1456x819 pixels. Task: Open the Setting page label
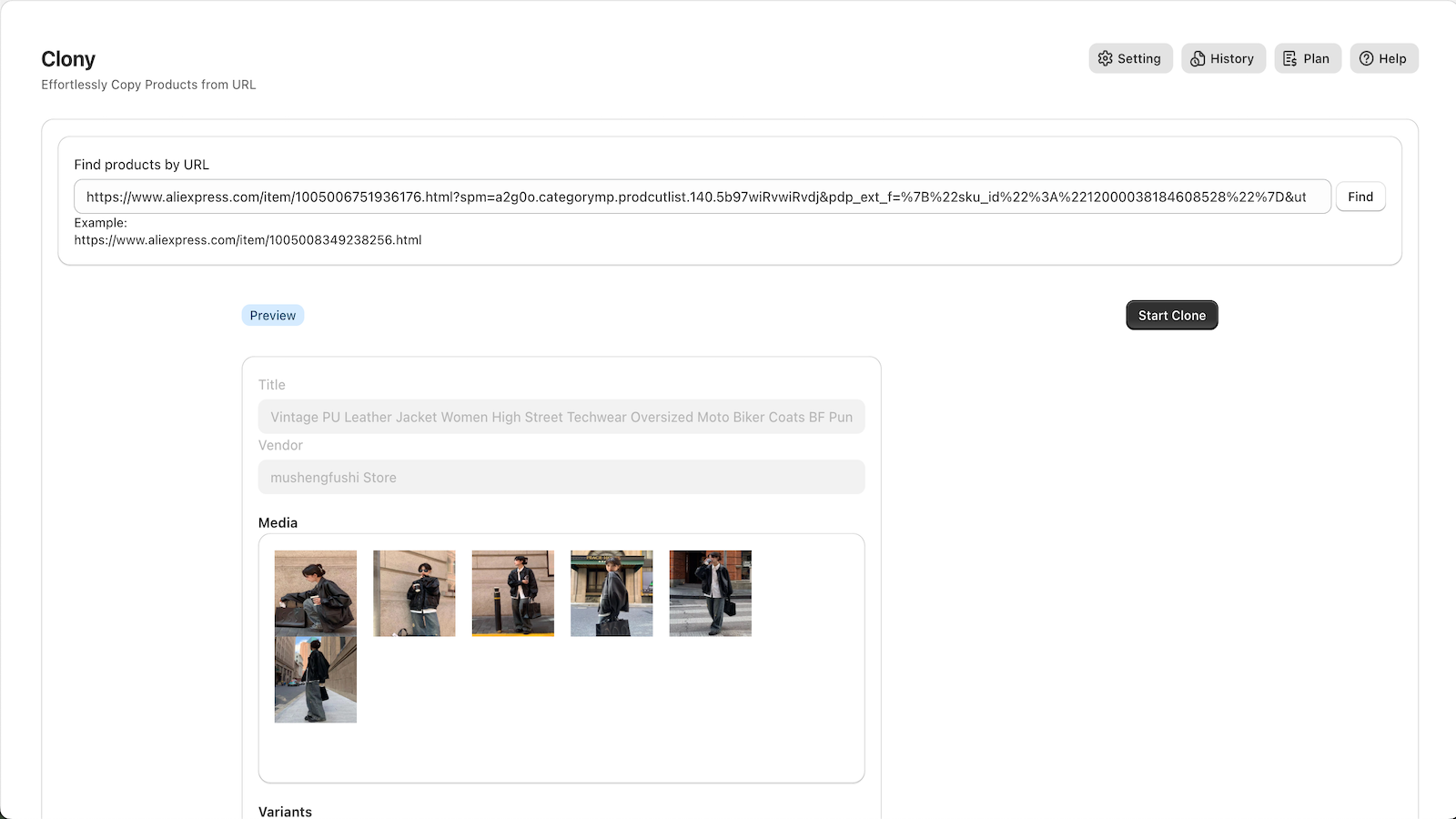[x=1139, y=58]
